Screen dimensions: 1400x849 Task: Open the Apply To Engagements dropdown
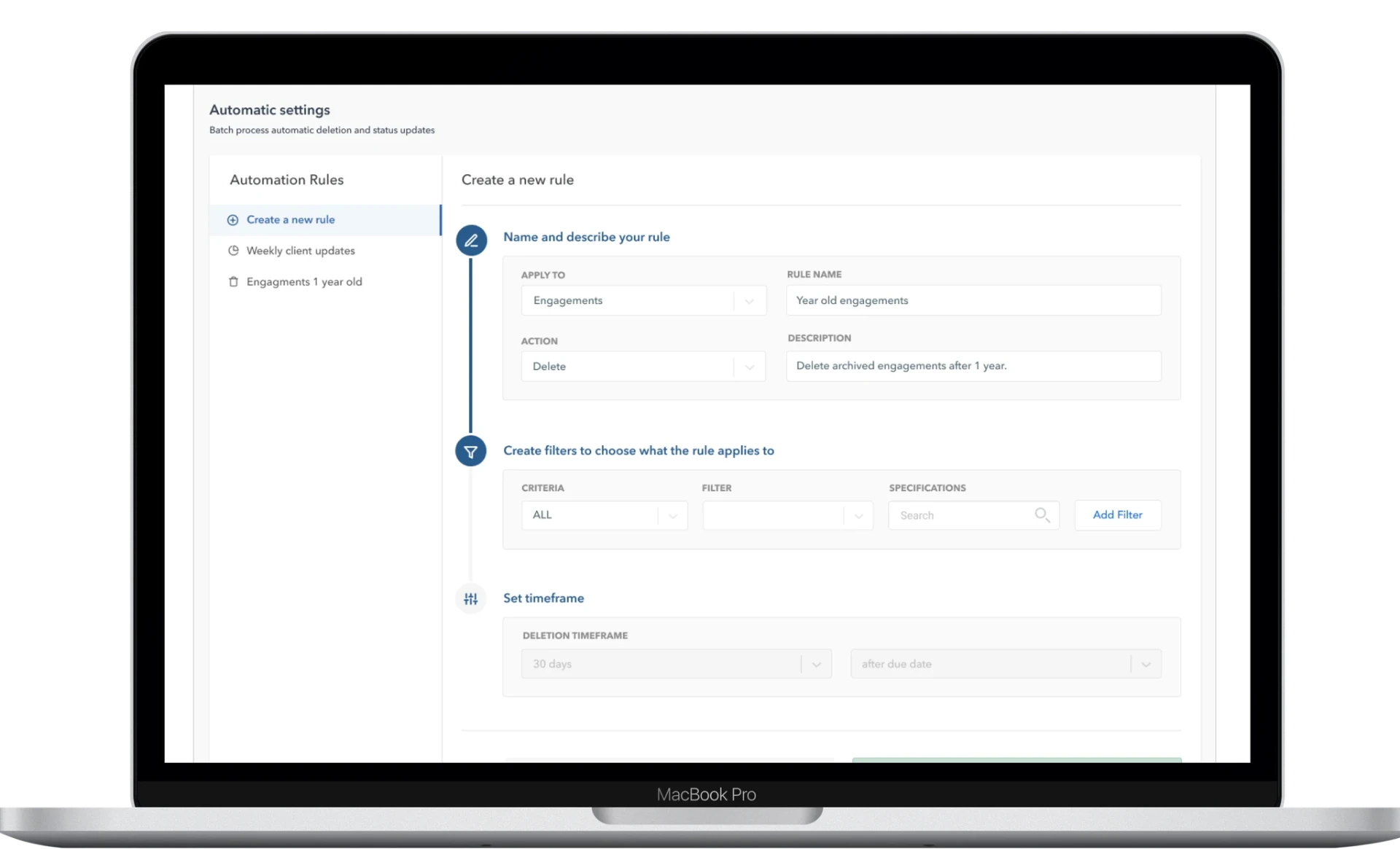point(644,300)
